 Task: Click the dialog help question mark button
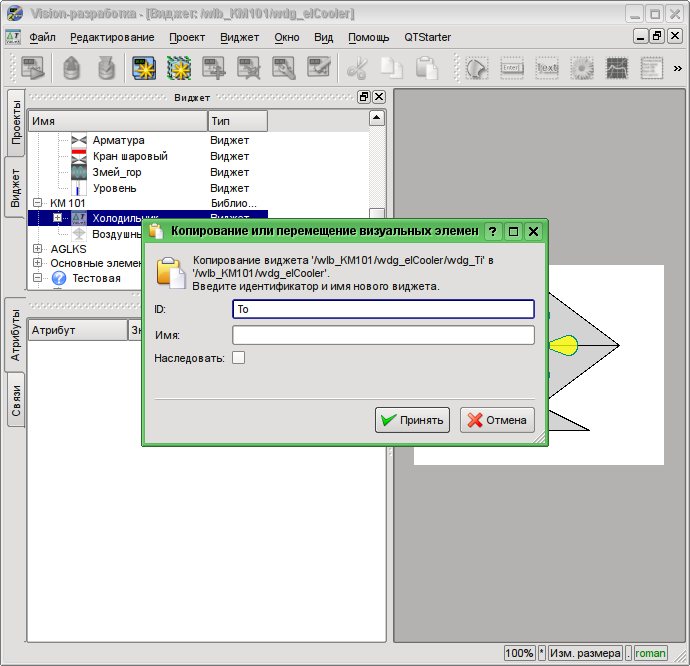click(x=492, y=231)
